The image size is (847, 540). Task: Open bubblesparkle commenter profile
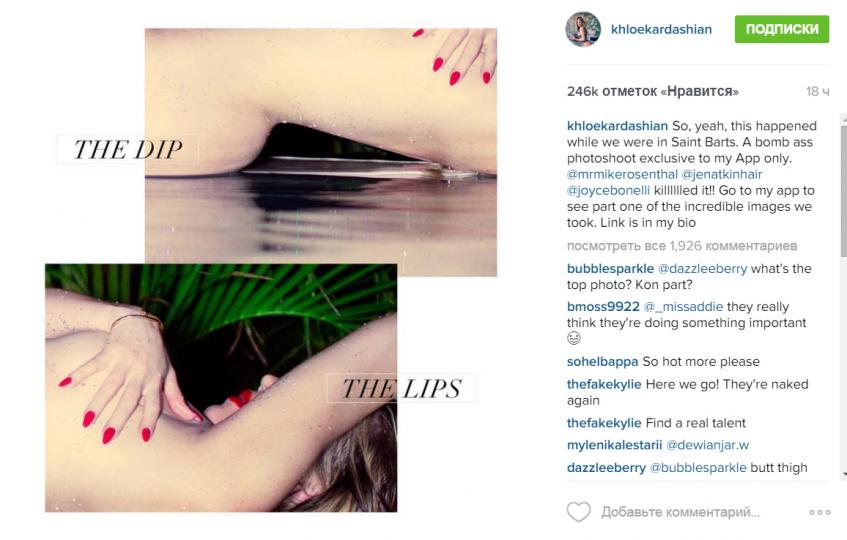click(x=610, y=268)
